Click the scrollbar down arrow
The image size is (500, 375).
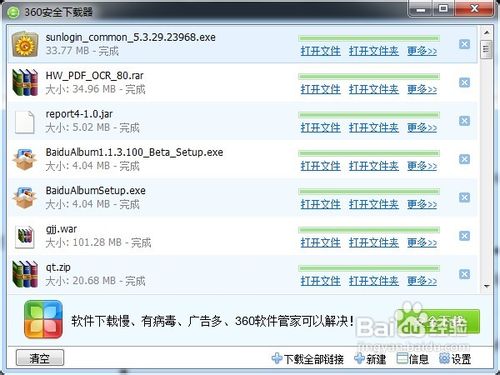click(486, 286)
